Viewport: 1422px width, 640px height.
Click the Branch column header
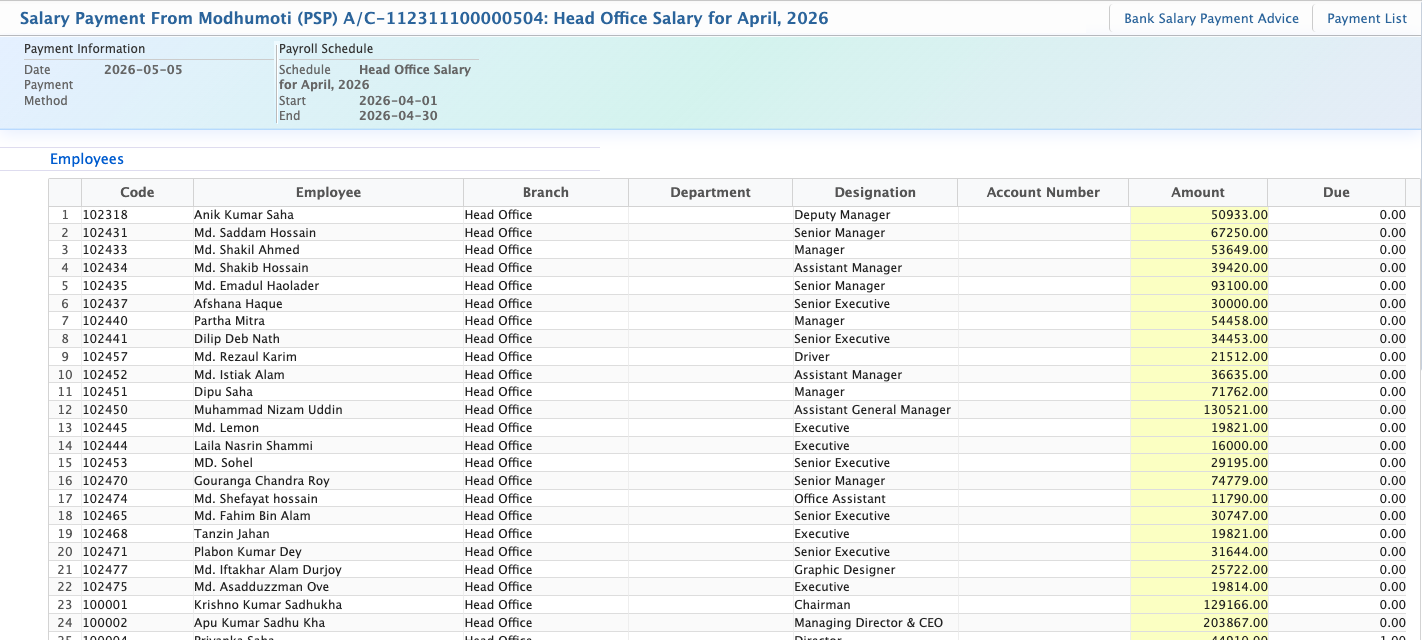545,192
